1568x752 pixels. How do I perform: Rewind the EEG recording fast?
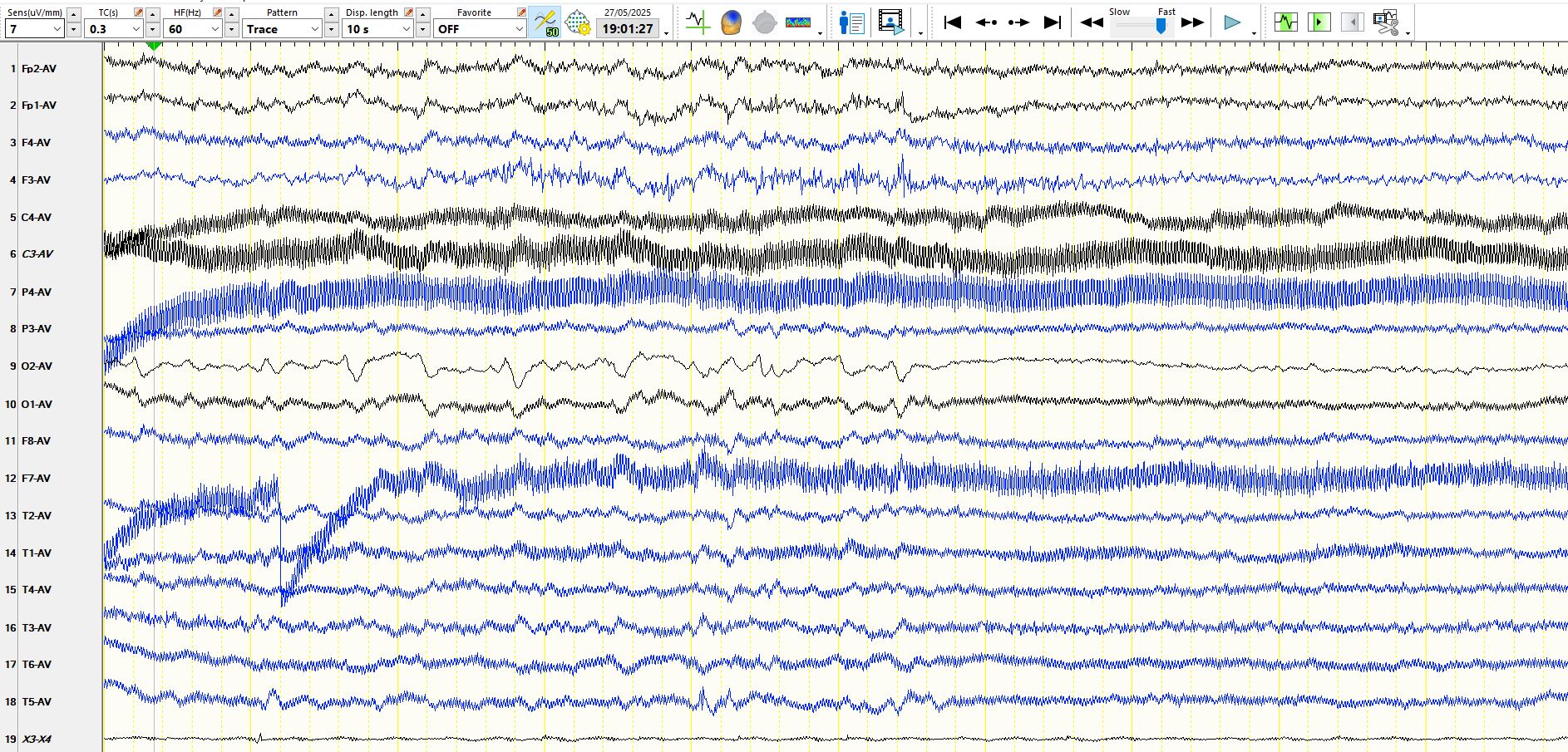pos(1092,22)
